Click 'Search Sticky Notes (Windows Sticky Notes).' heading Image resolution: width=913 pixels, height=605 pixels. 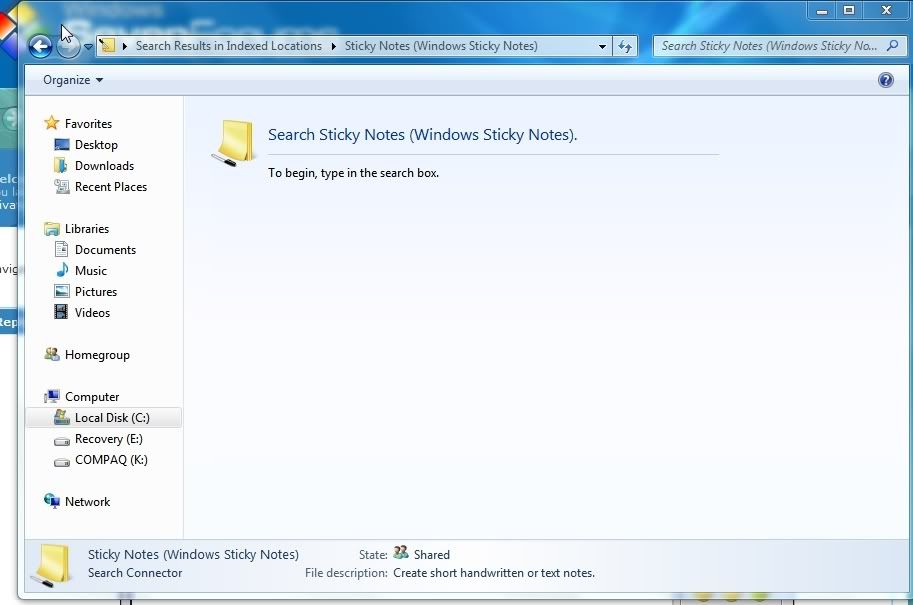pyautogui.click(x=423, y=135)
